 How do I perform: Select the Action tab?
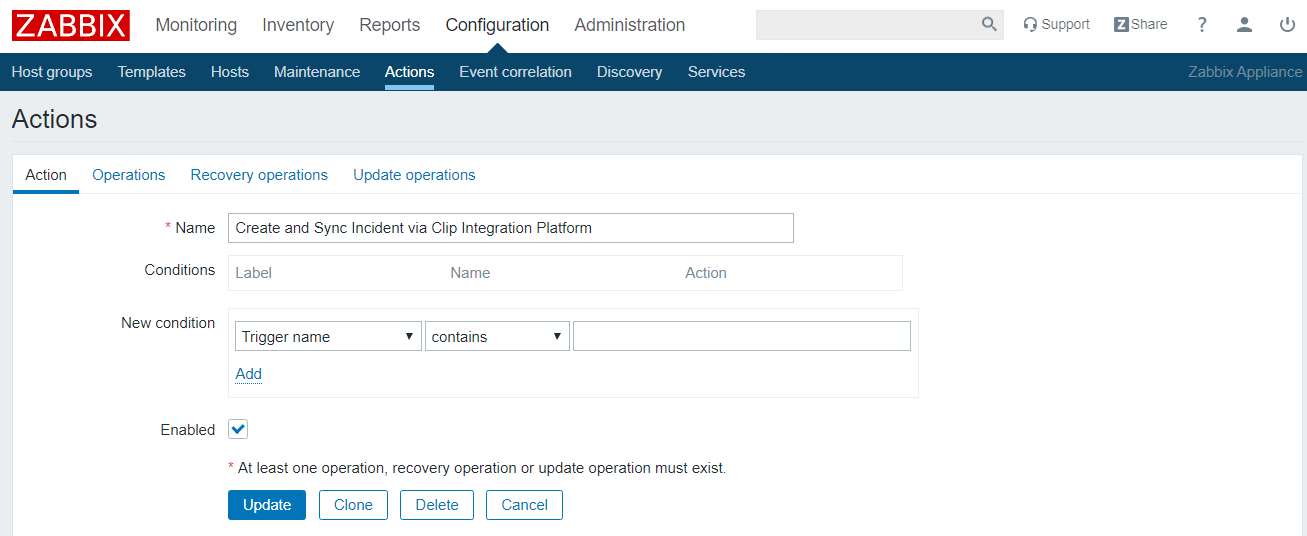(46, 175)
